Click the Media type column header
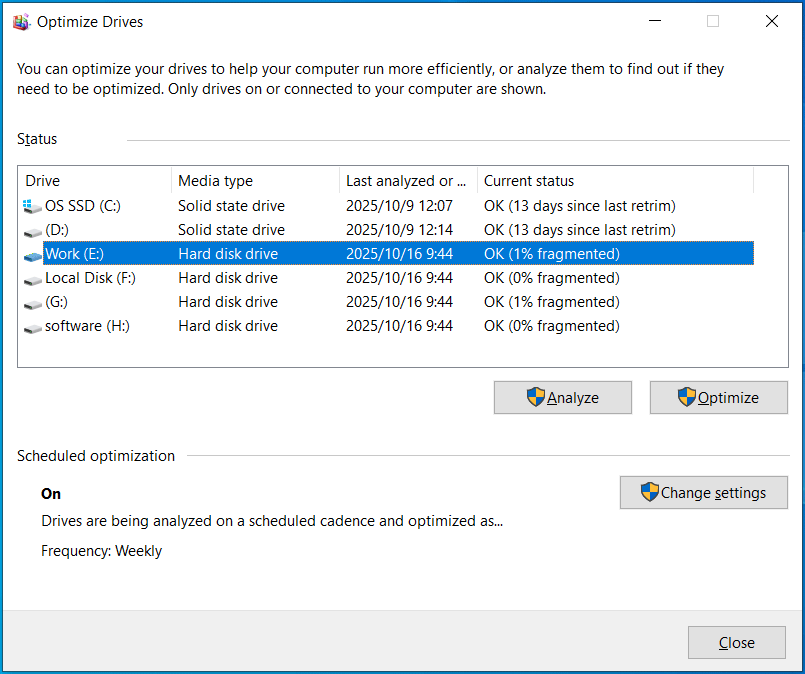 pos(250,180)
